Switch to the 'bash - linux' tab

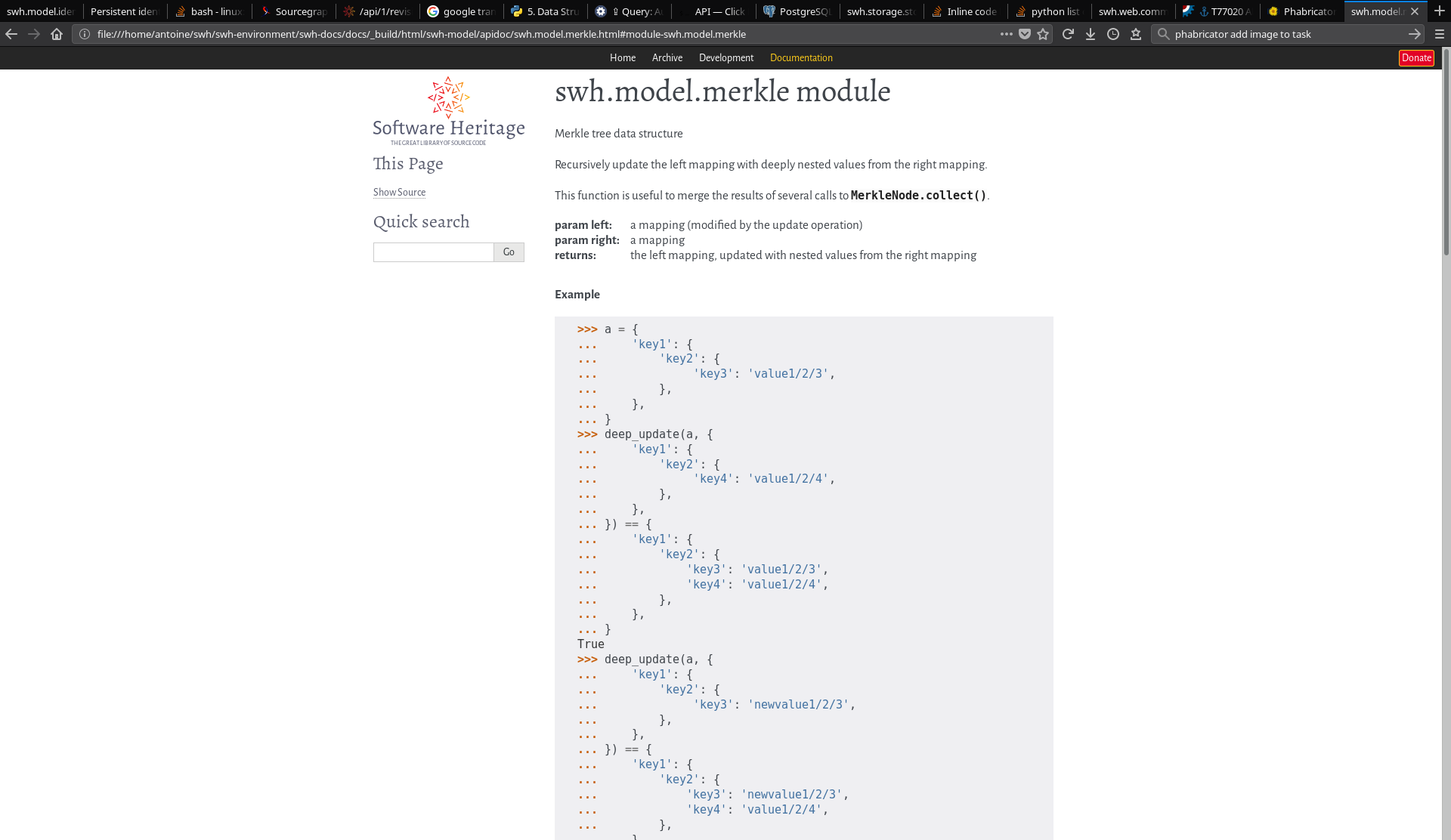point(209,11)
